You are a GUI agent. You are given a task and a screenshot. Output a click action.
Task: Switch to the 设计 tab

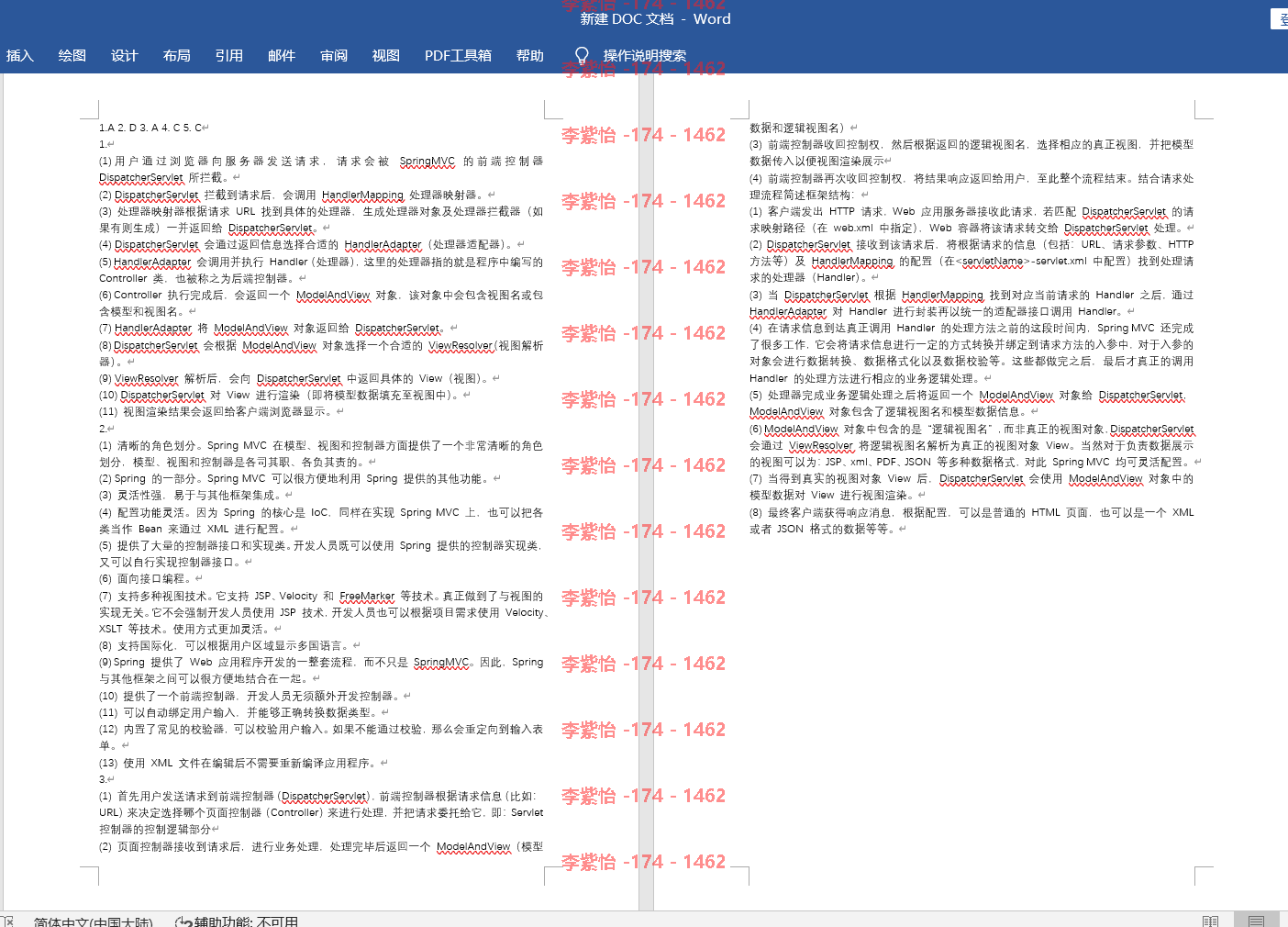click(125, 56)
